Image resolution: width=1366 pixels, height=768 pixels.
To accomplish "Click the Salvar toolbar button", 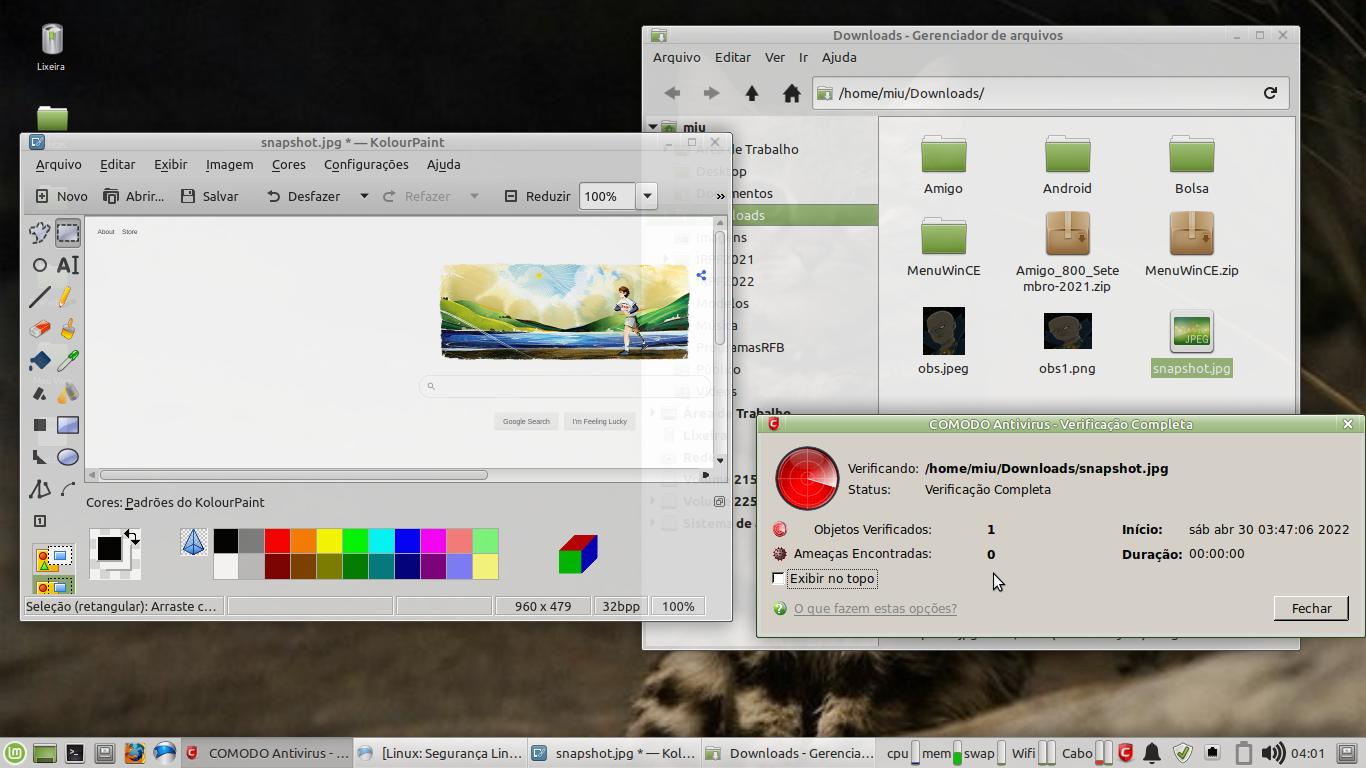I will click(x=209, y=196).
